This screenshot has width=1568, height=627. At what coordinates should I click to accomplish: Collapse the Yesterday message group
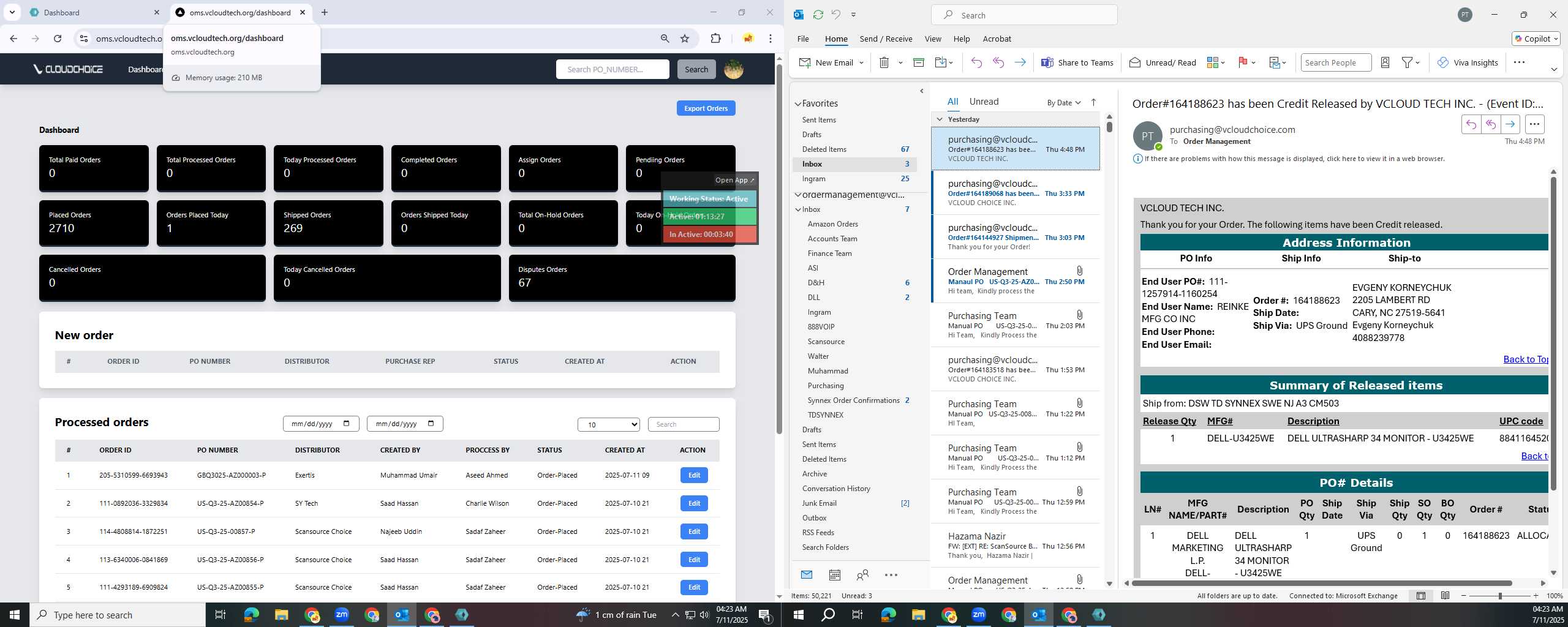click(x=940, y=119)
